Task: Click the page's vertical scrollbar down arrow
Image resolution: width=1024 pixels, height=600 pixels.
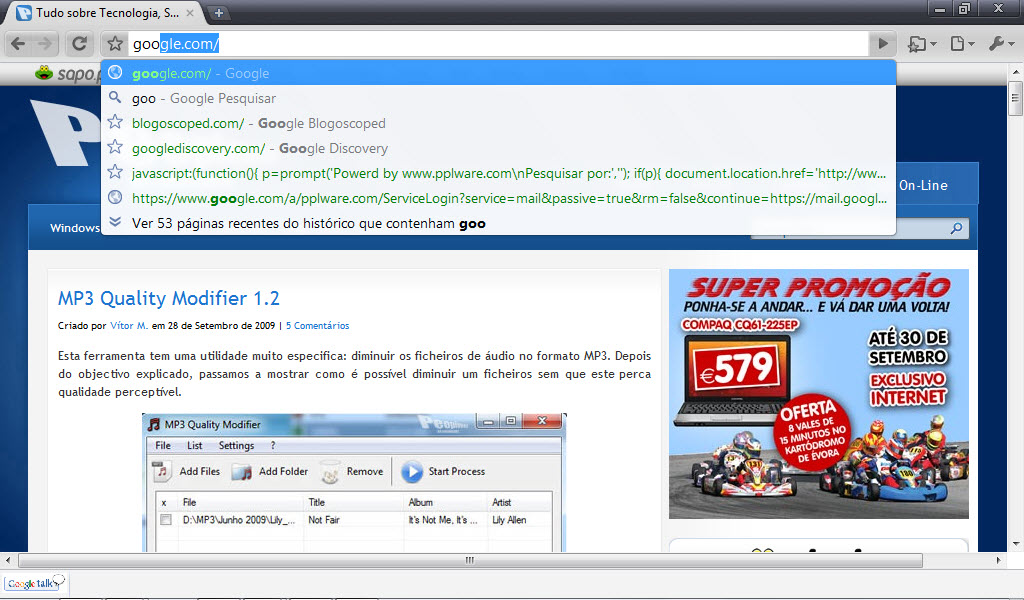Action: (x=1016, y=544)
